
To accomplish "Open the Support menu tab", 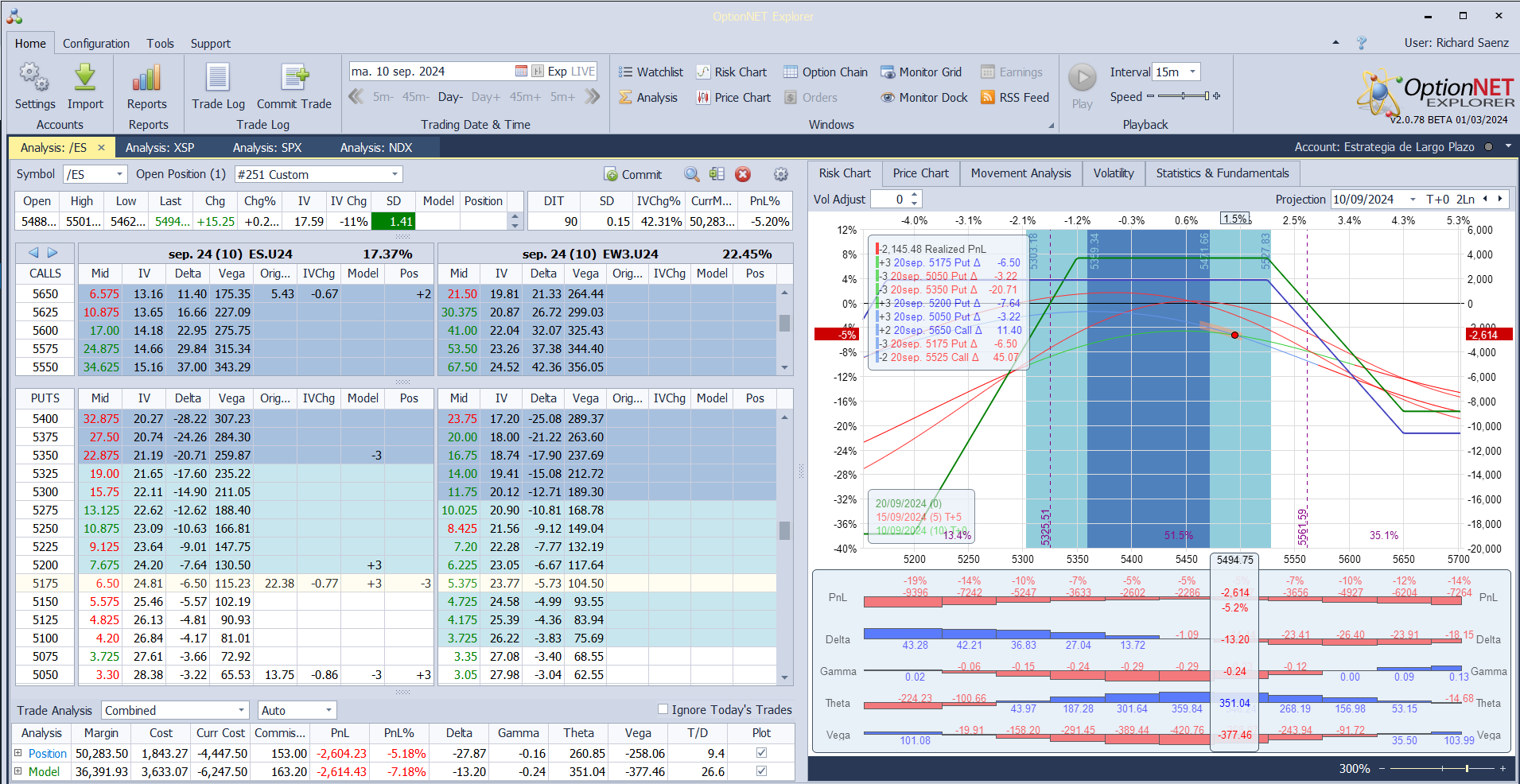I will pyautogui.click(x=211, y=44).
